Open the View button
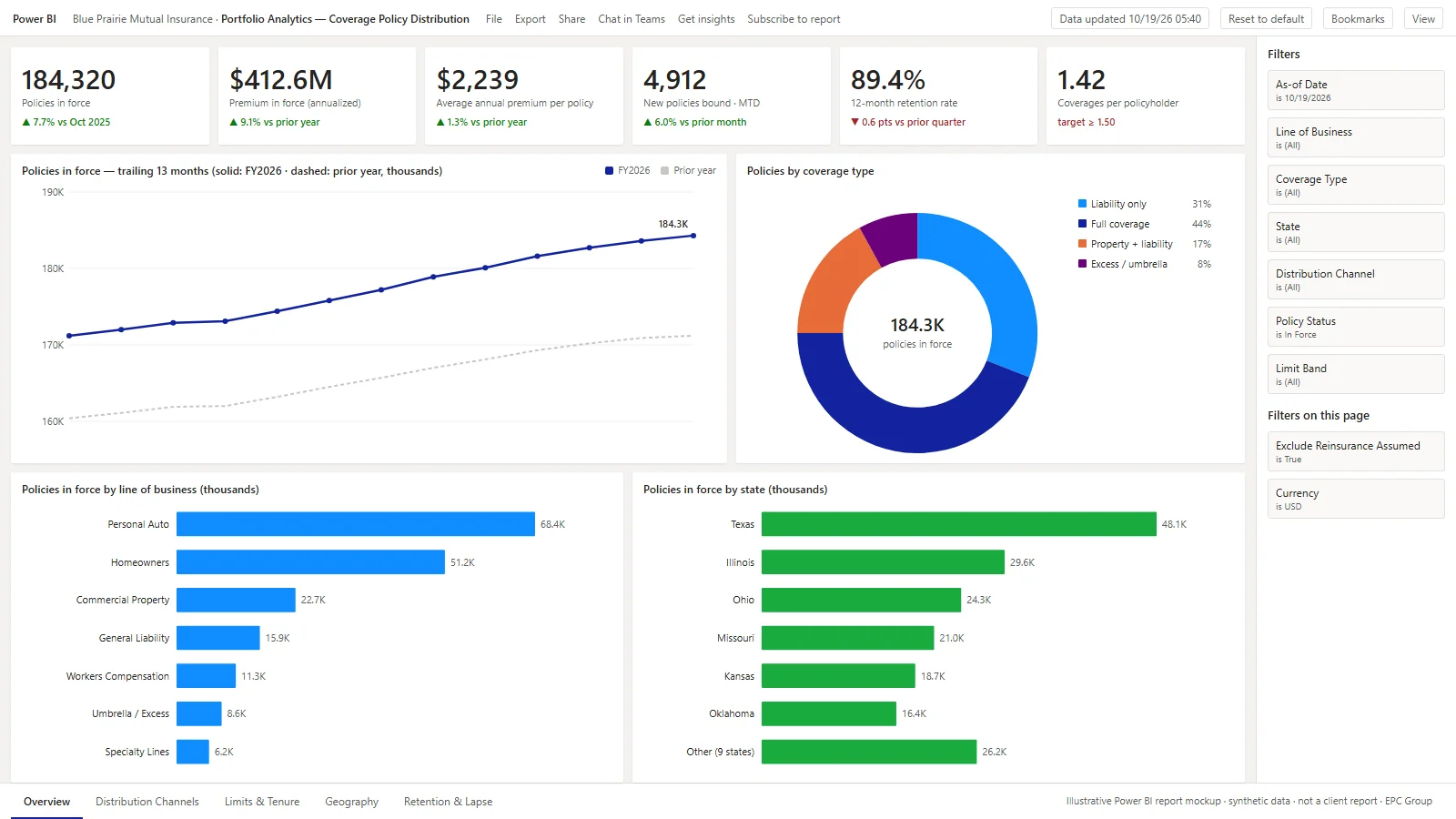 [x=1423, y=19]
